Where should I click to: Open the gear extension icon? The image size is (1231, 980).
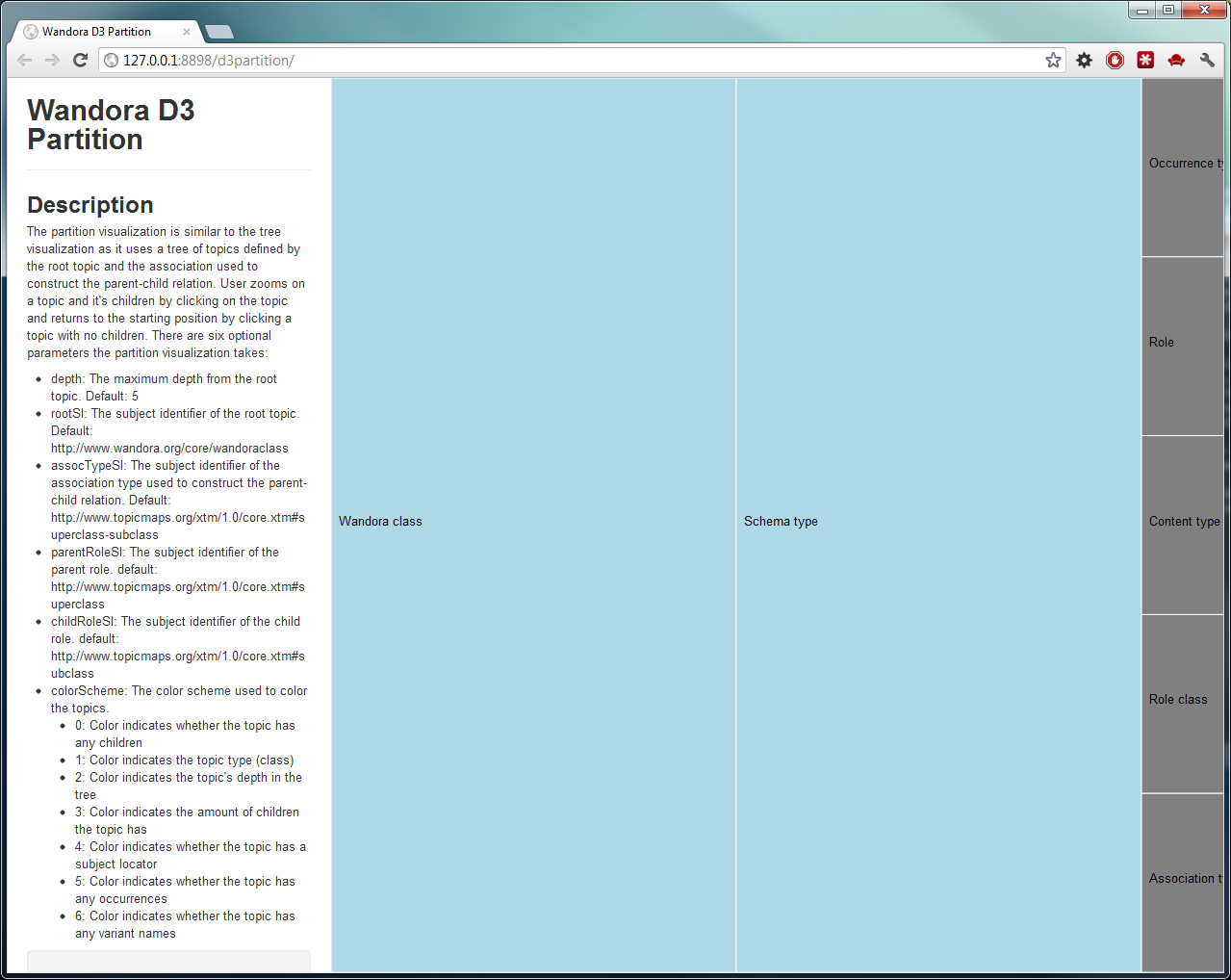[1084, 60]
